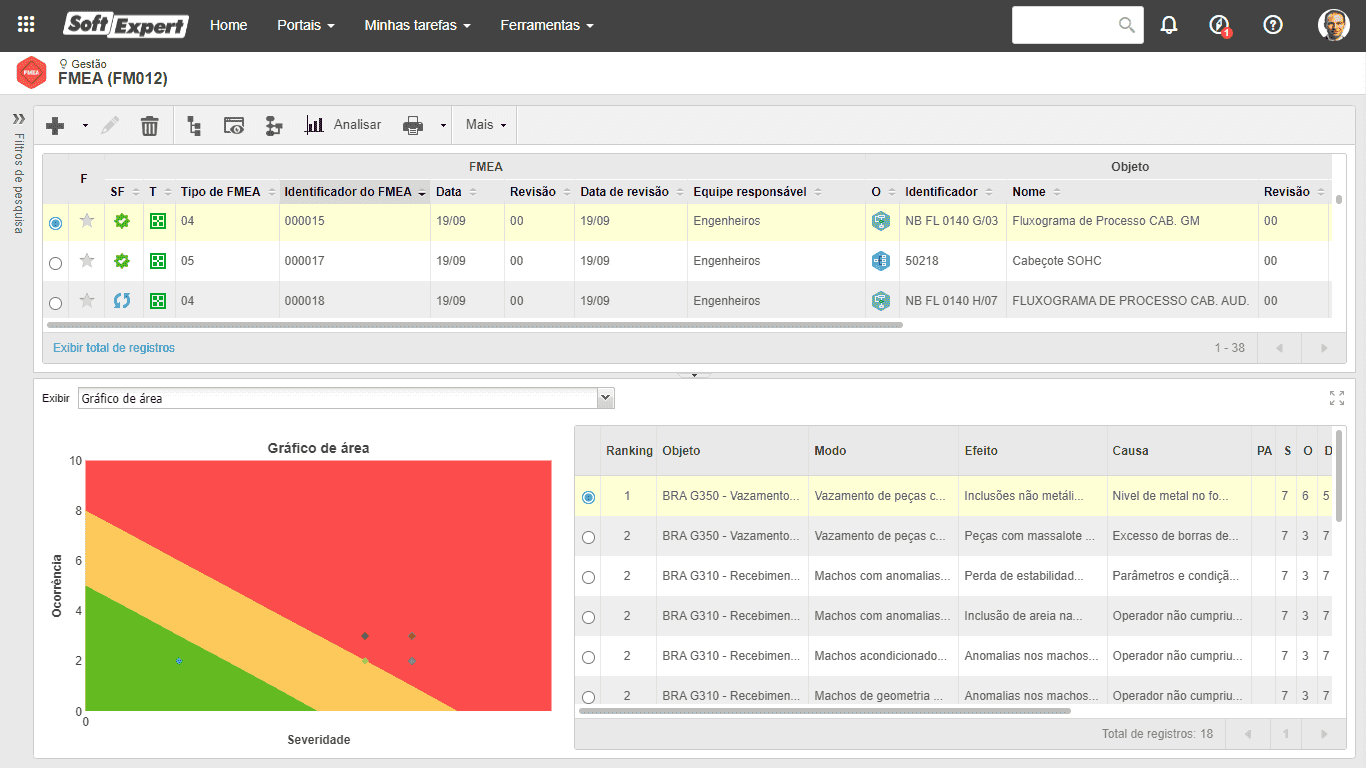This screenshot has height=768, width=1366.
Task: Delete record with the trash icon
Action: 149,125
